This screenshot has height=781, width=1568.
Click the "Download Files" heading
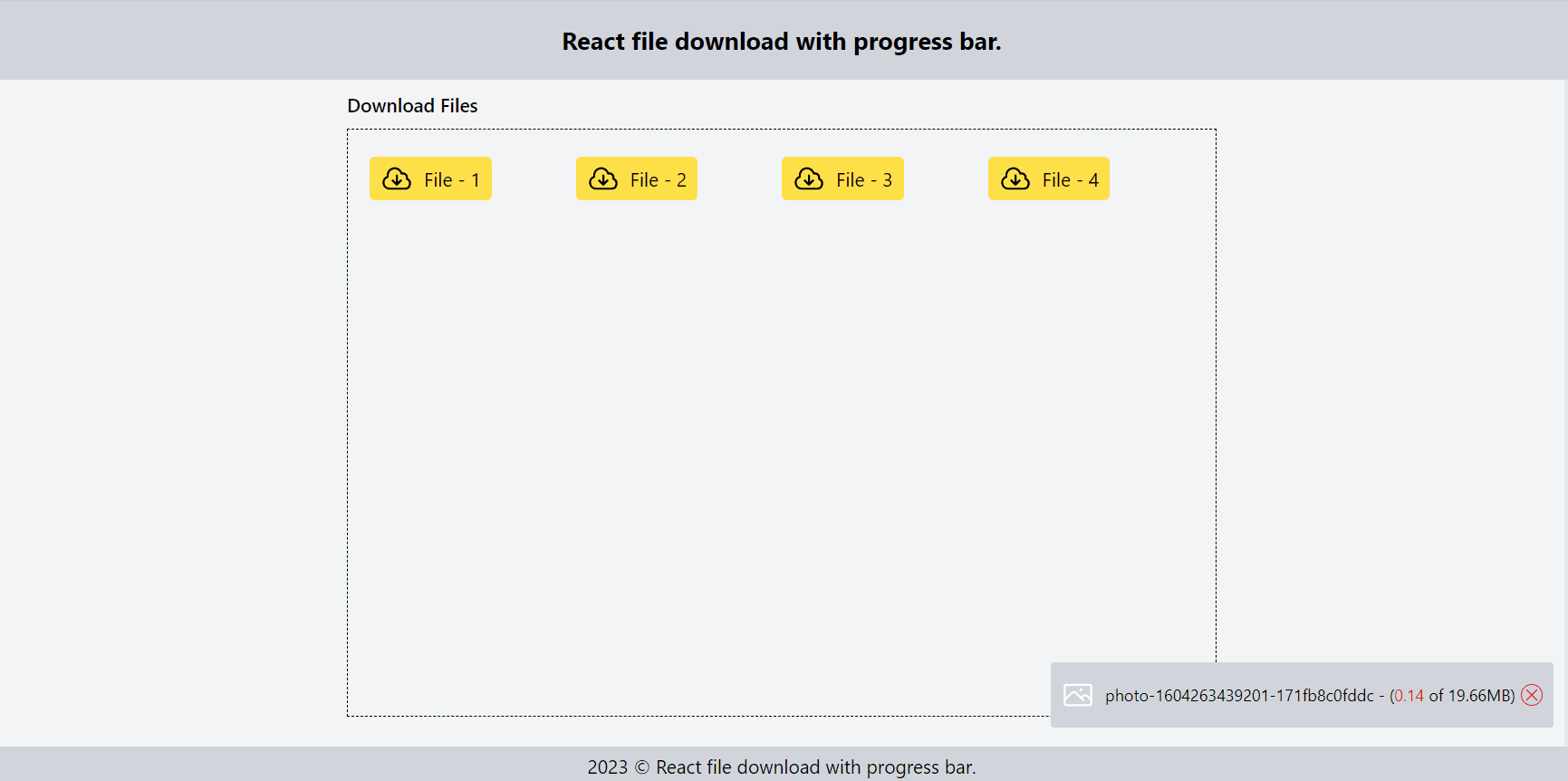coord(412,106)
